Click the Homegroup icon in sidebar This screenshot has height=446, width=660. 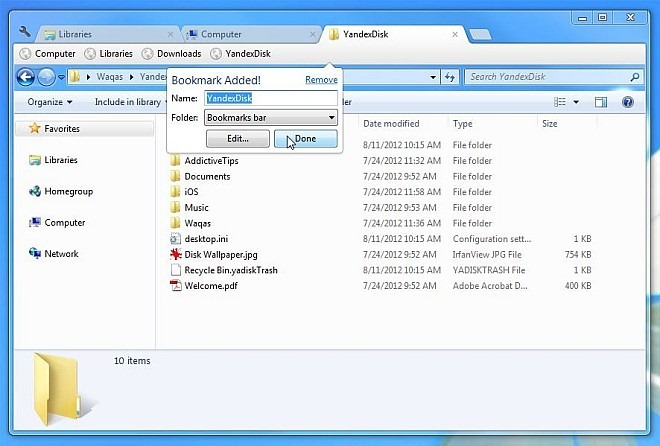(x=35, y=191)
